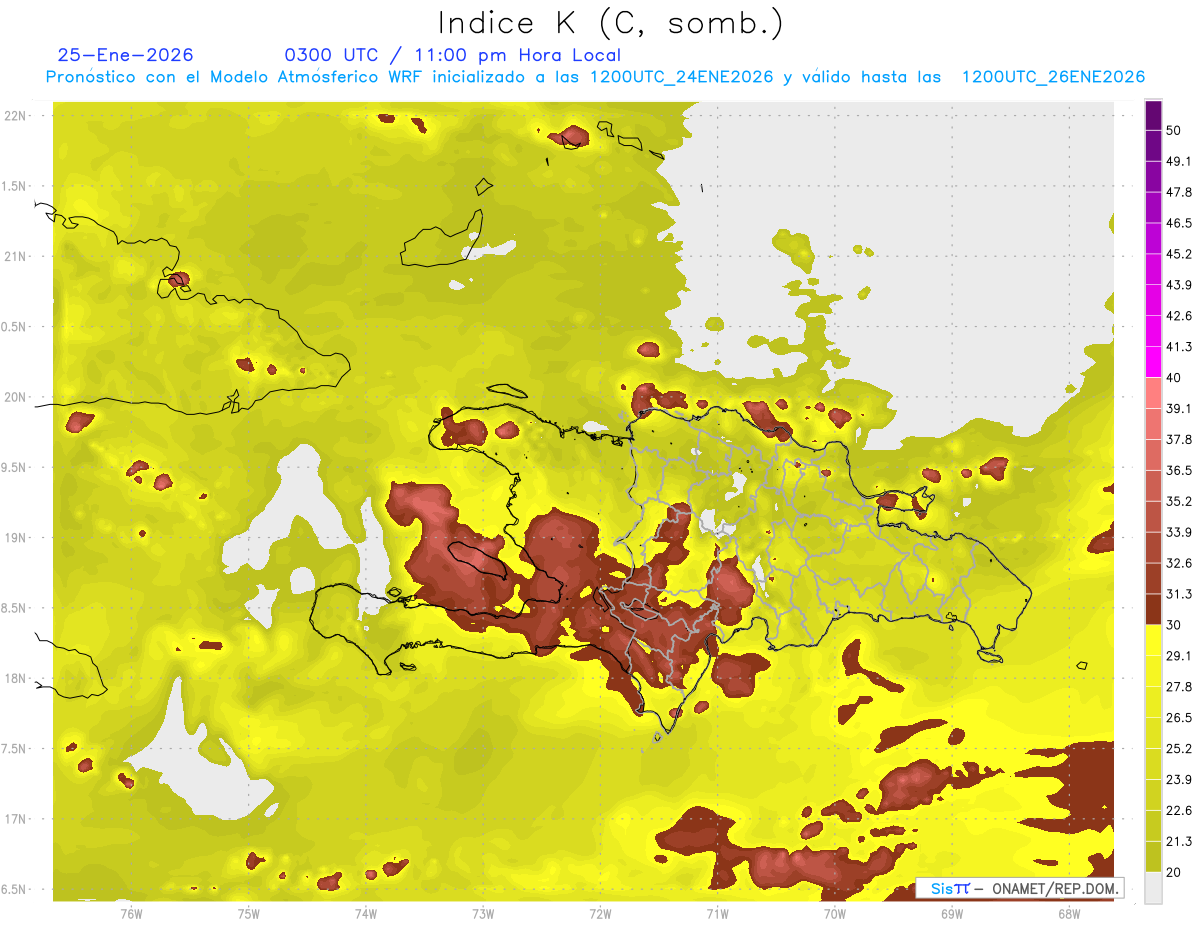Click the color bar value "35.2"
Screen dimensions: 1200x927
1179,501
